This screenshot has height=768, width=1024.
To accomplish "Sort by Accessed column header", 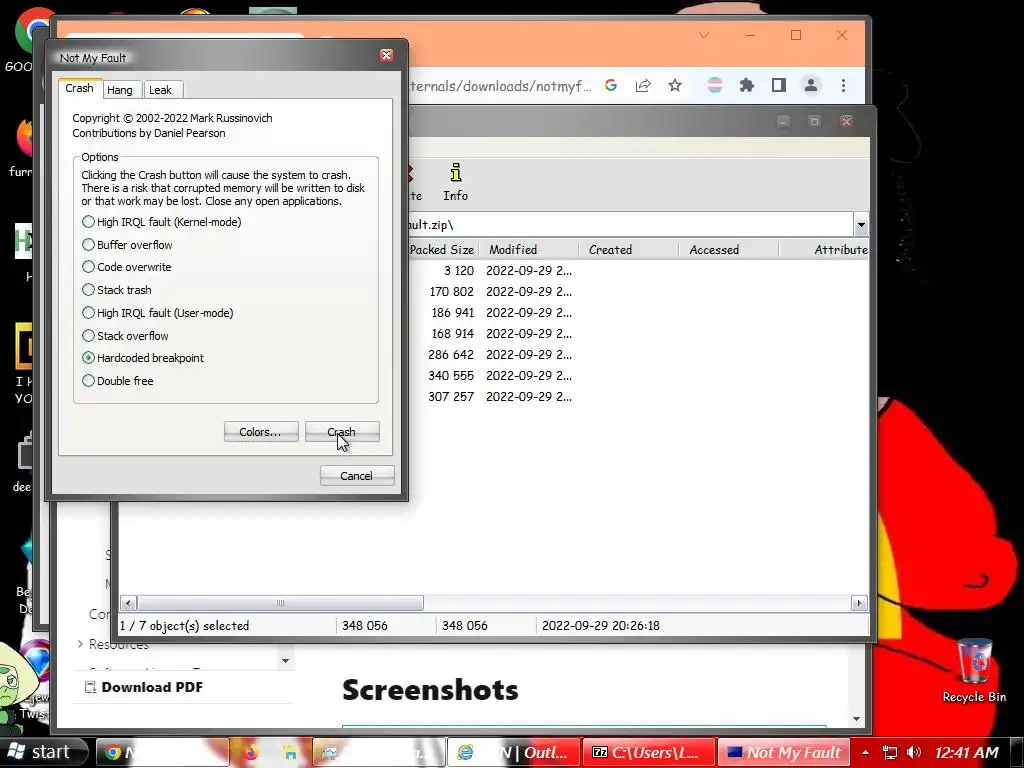I will [728, 249].
